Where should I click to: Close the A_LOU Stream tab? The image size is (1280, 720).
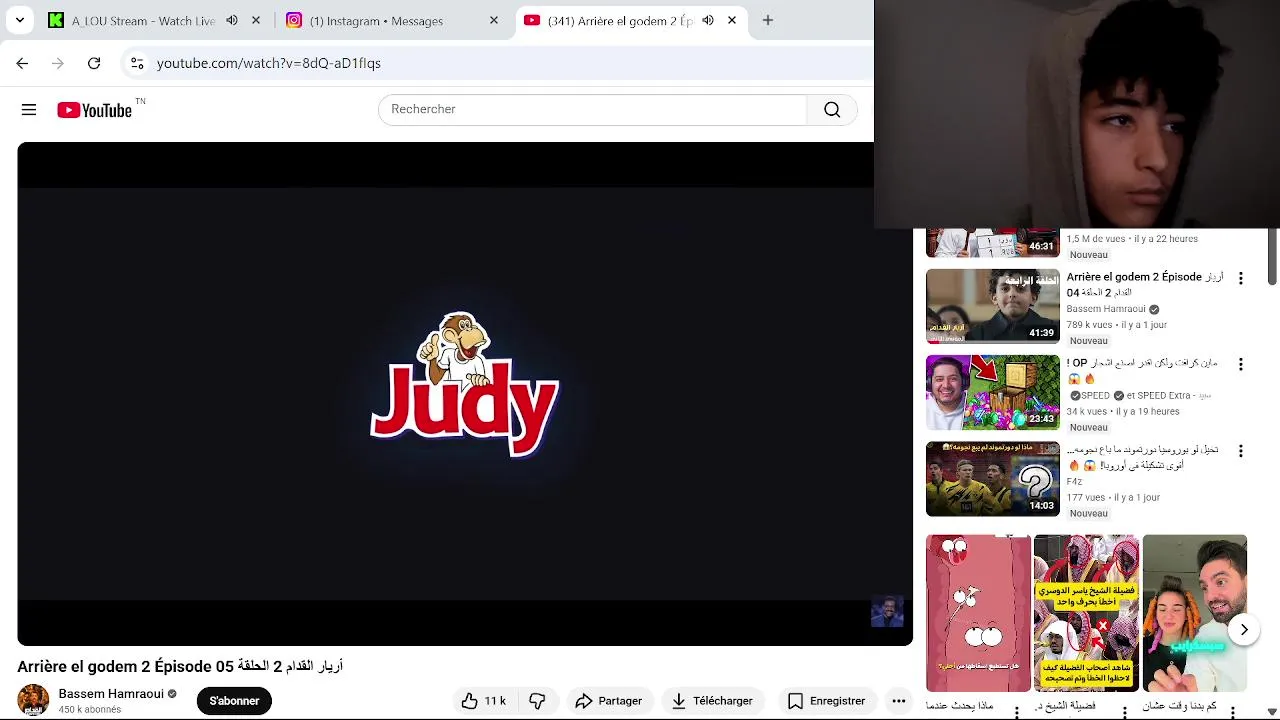[256, 20]
